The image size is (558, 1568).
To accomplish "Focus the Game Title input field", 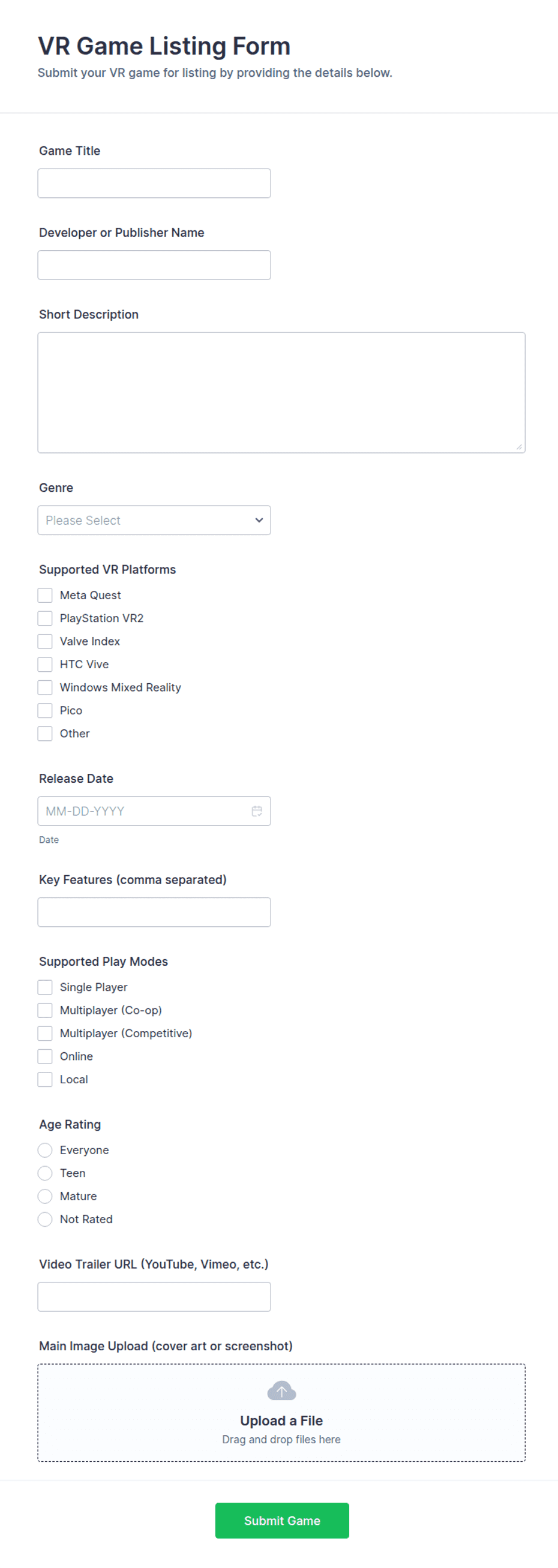I will [x=154, y=183].
